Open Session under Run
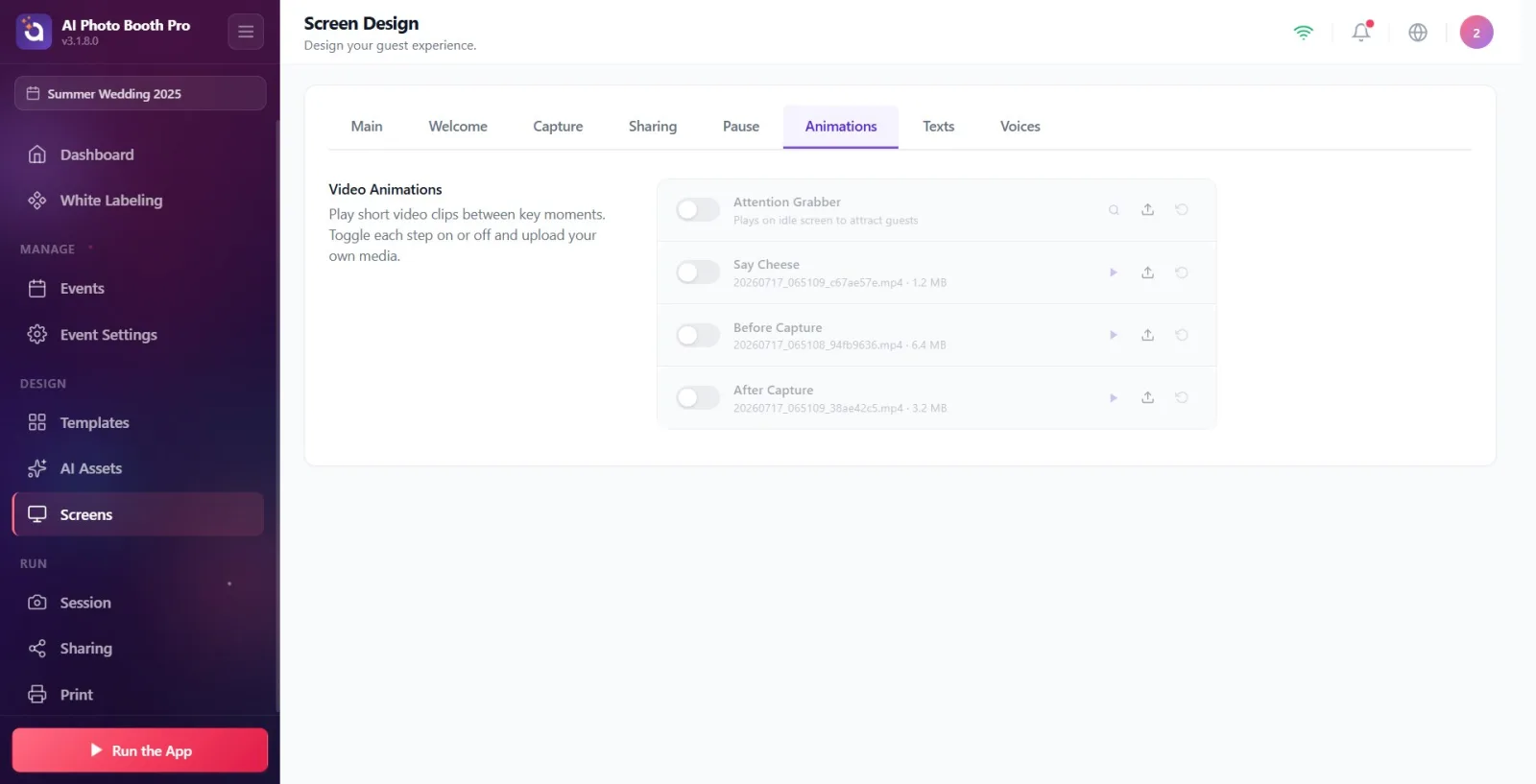 (138, 603)
